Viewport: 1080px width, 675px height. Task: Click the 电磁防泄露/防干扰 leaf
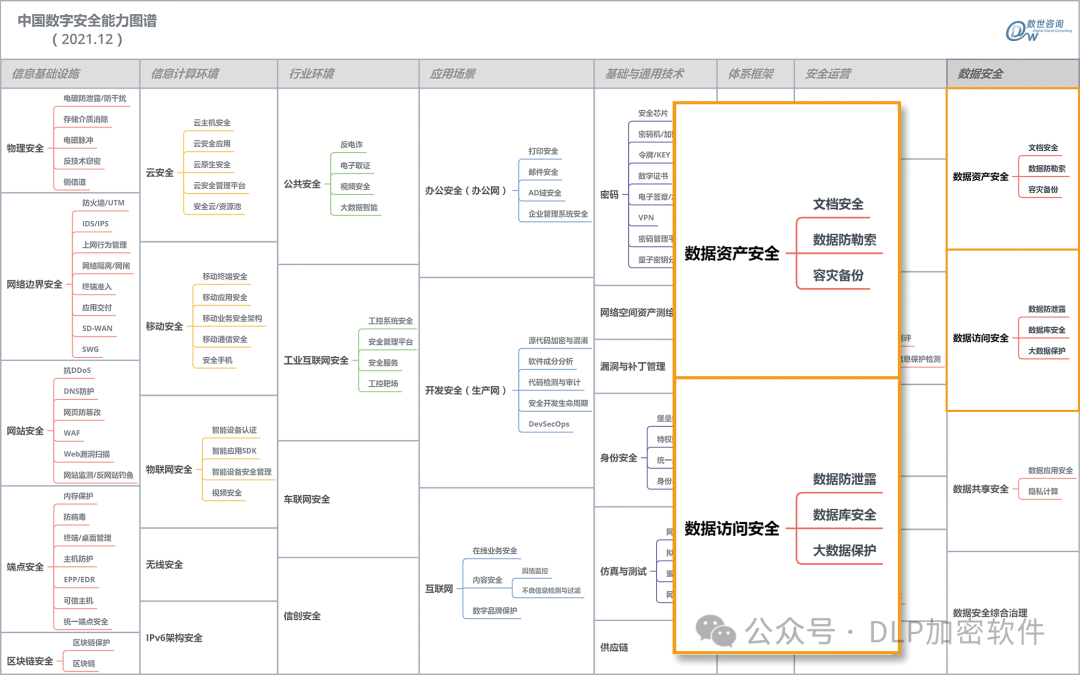coord(95,98)
